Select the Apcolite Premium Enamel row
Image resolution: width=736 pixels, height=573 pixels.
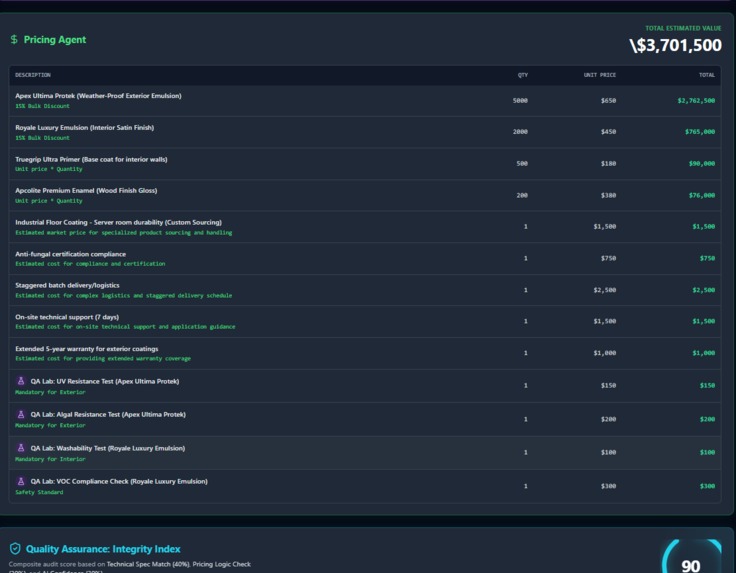[x=365, y=195]
